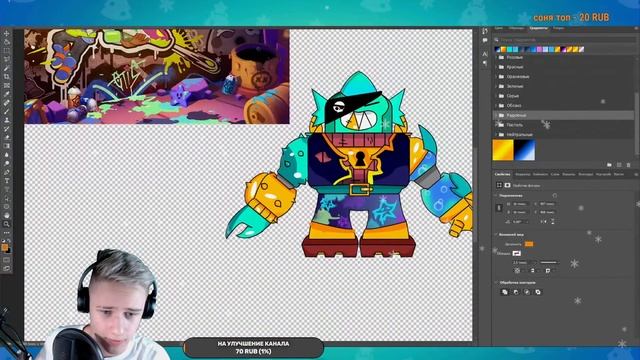
Task: Collapse the Внешний вид section
Action: tap(496, 235)
